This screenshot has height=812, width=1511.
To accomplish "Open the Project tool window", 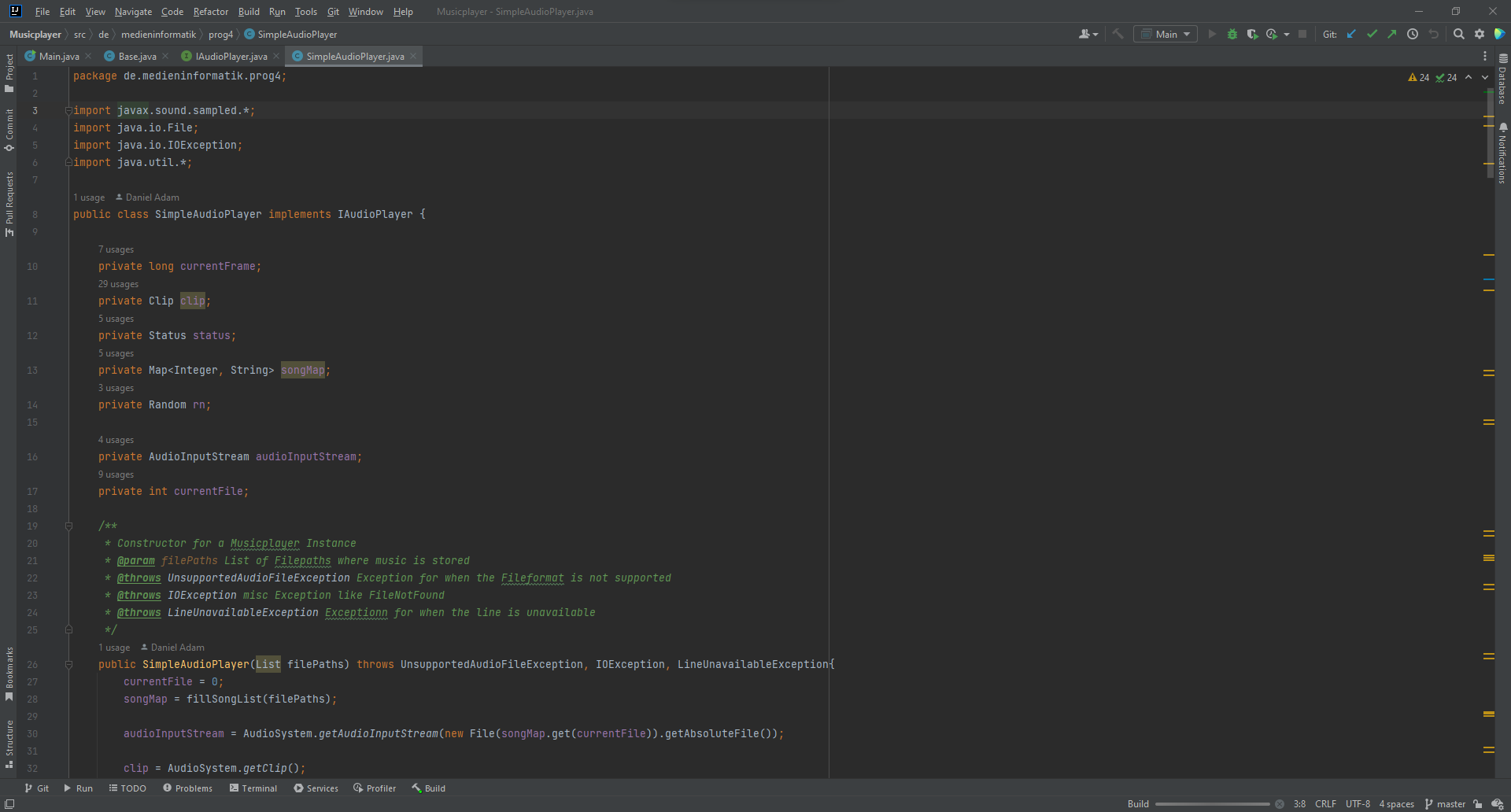I will pos(9,72).
